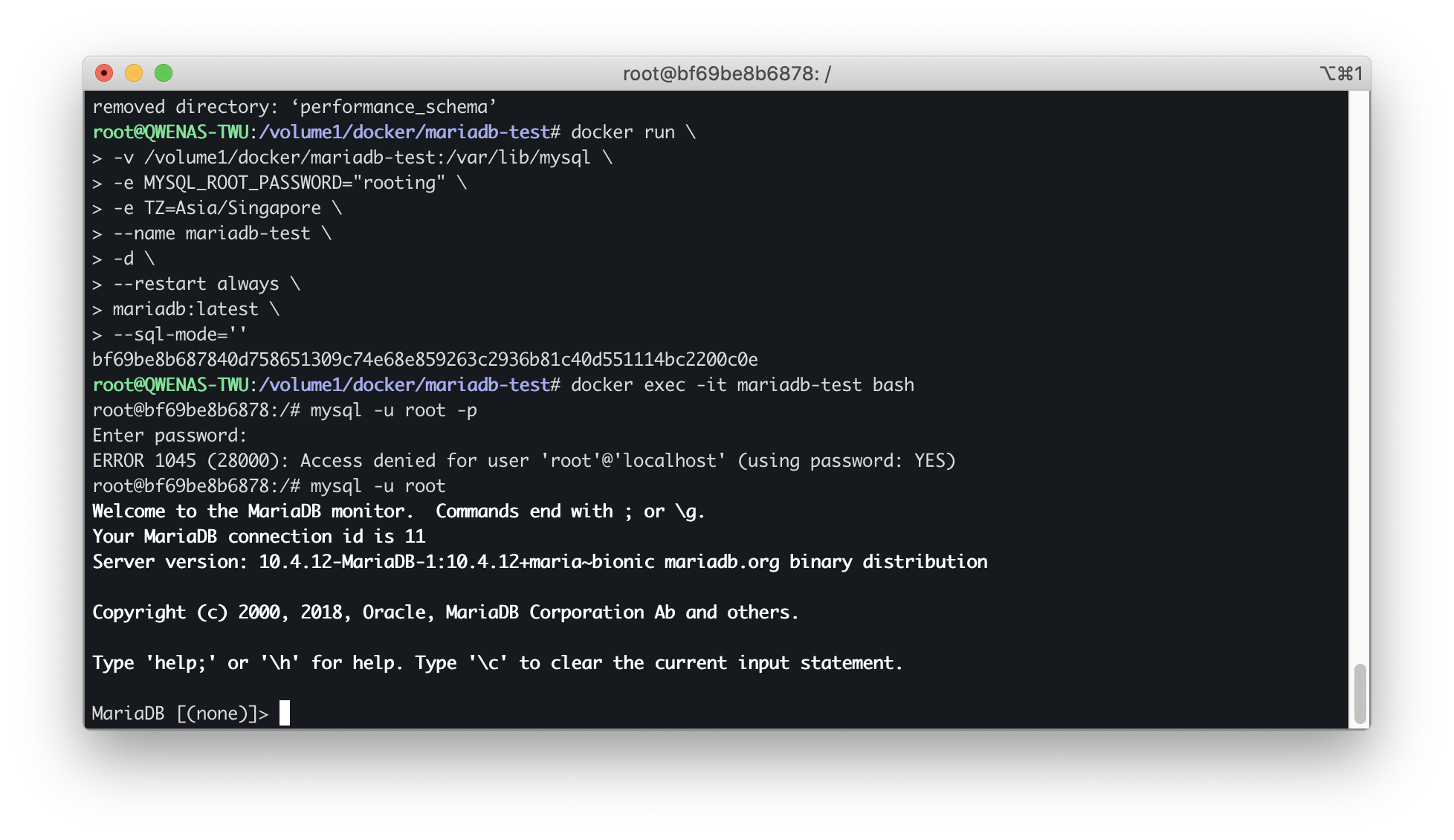Click the line "removed directory: 'performance_schema'"

(x=294, y=107)
